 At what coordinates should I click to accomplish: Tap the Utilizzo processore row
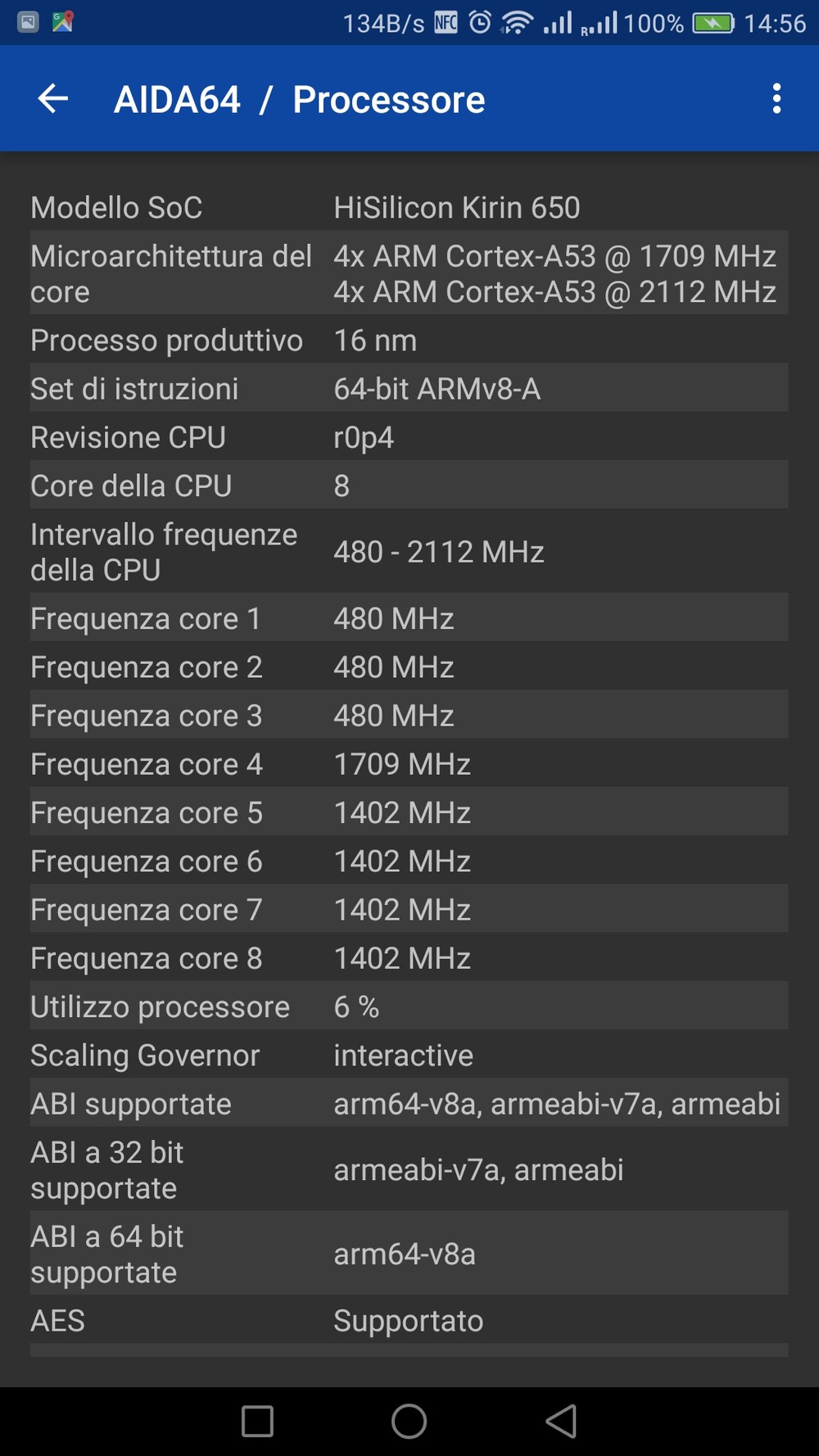409,1006
